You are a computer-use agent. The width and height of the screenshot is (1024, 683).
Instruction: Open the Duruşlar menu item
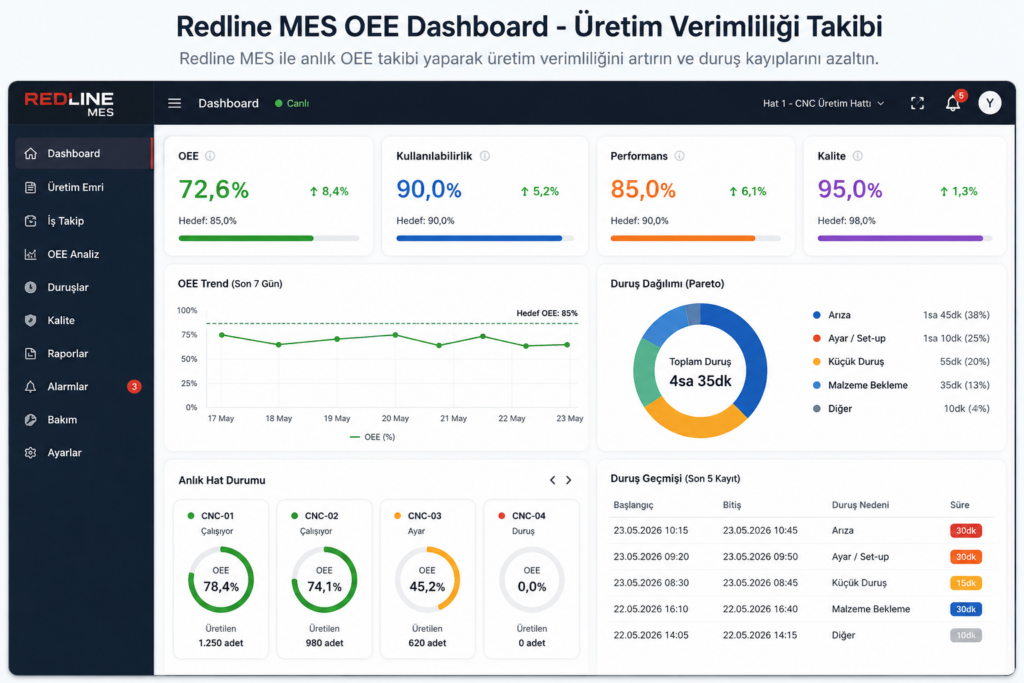(83, 287)
